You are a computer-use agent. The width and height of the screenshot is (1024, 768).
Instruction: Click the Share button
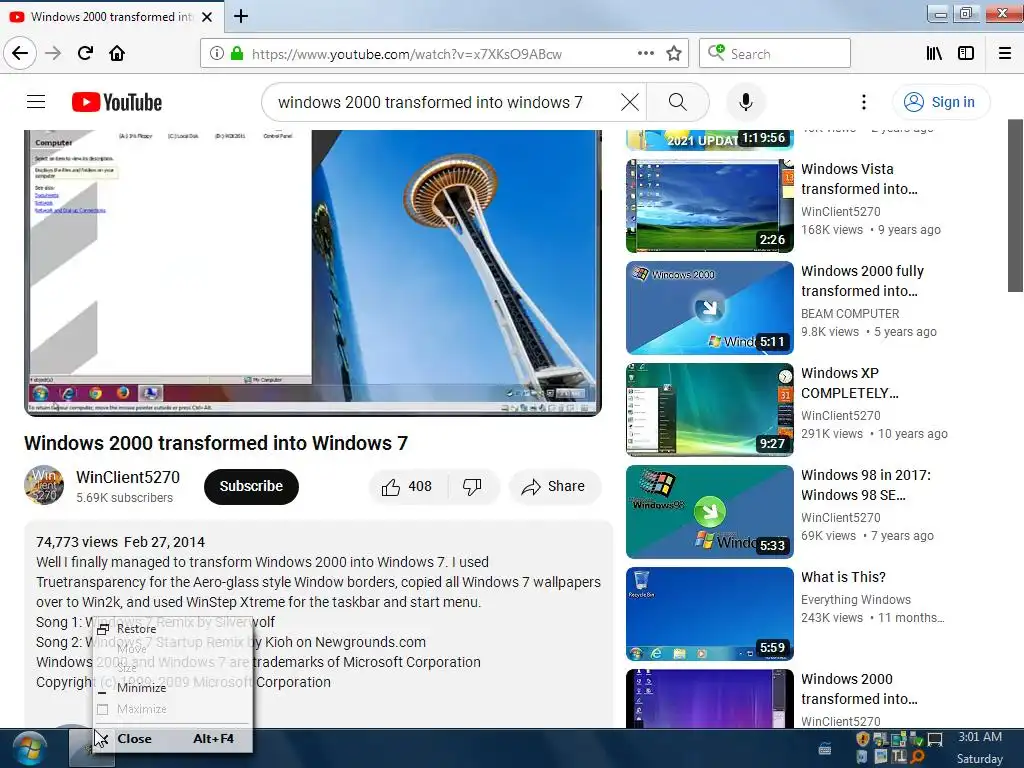[554, 487]
